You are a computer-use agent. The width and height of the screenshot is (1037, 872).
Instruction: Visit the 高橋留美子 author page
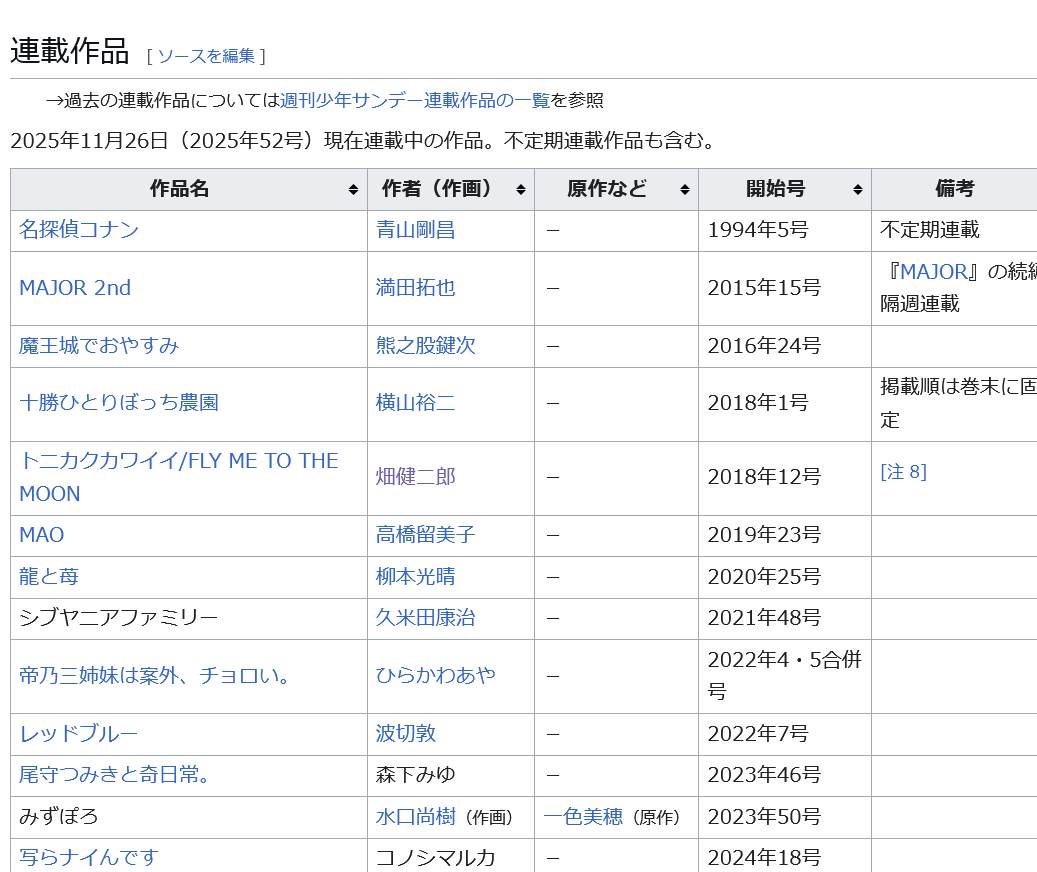pos(425,535)
